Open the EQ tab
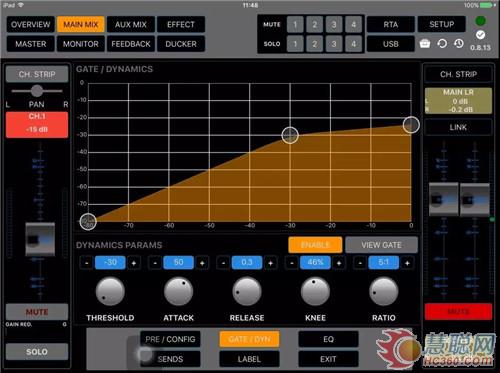500x373 pixels. (x=328, y=339)
